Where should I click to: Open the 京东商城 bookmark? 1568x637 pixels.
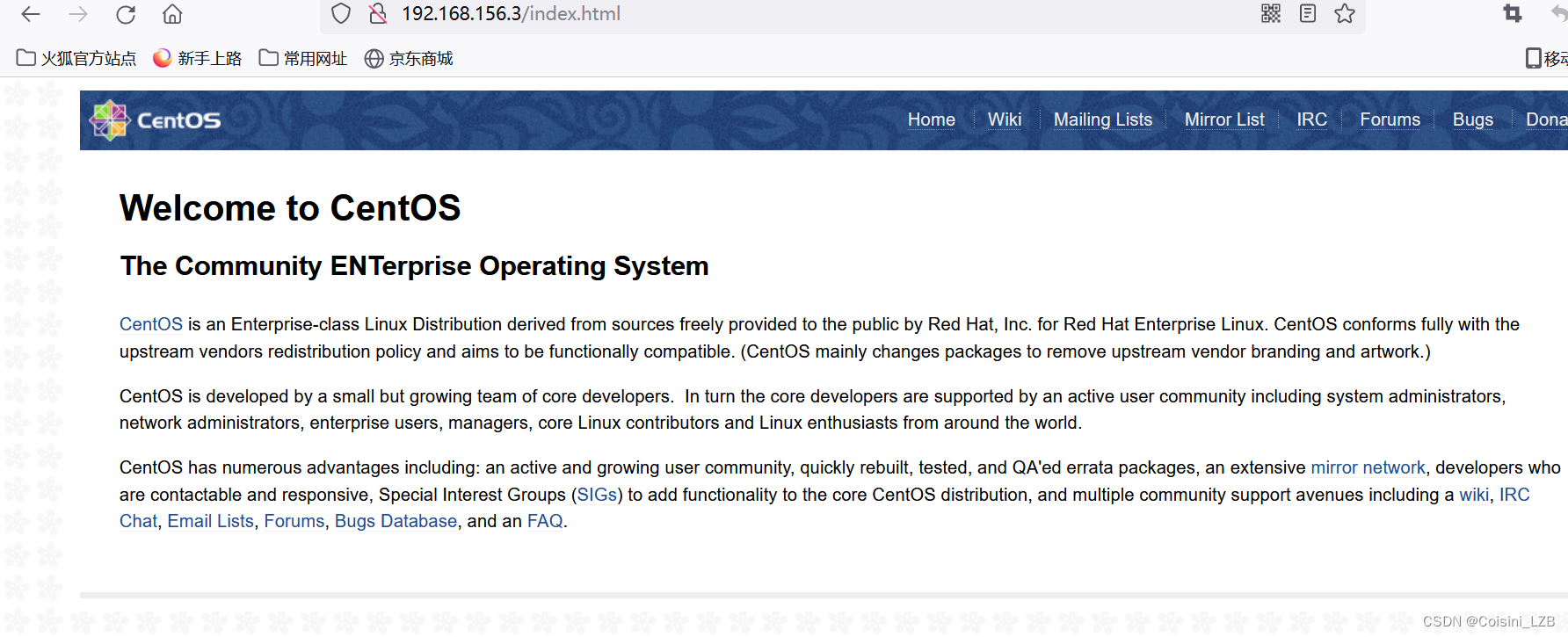(409, 58)
